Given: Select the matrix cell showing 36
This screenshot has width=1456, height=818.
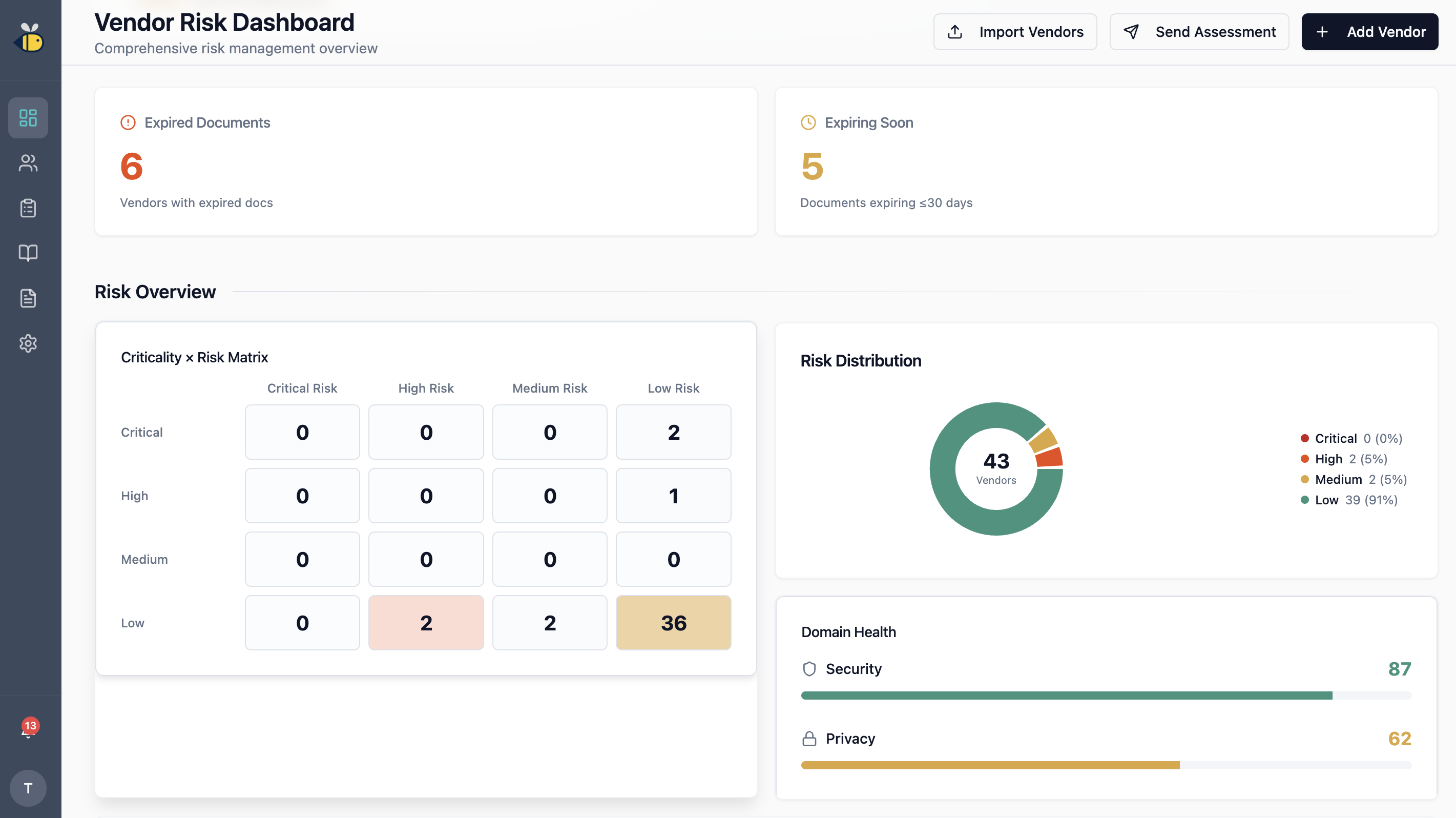Looking at the screenshot, I should (673, 622).
